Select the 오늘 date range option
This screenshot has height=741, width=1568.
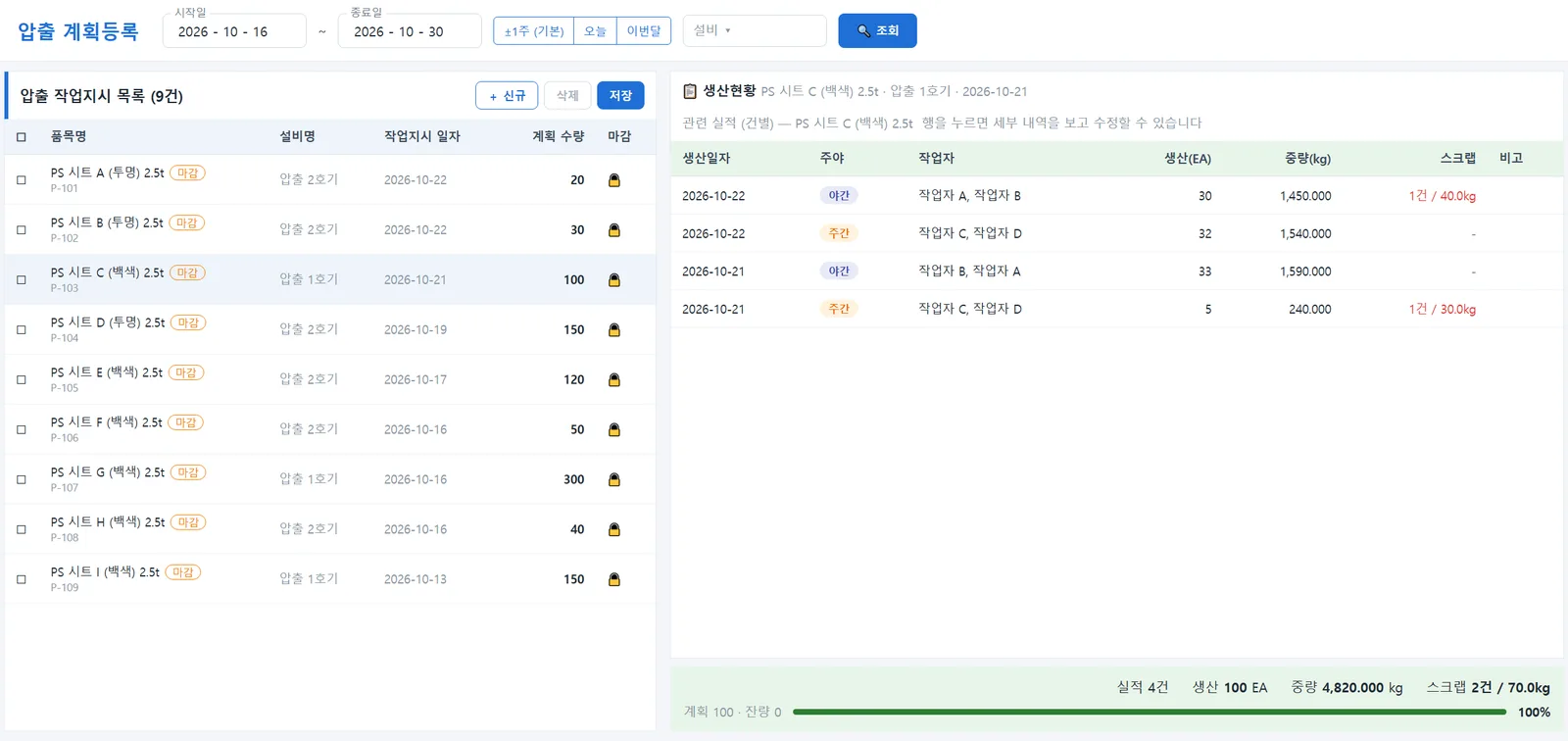coord(595,31)
